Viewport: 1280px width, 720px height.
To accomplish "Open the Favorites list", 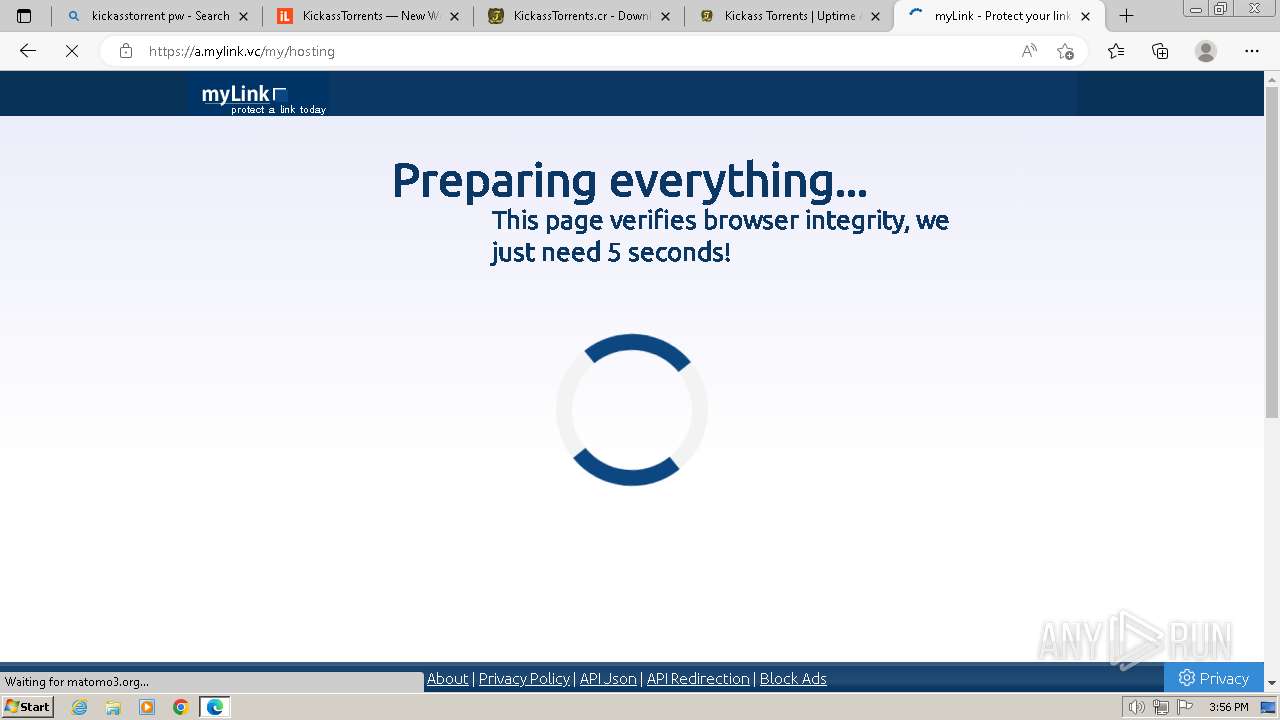I will tap(1116, 51).
